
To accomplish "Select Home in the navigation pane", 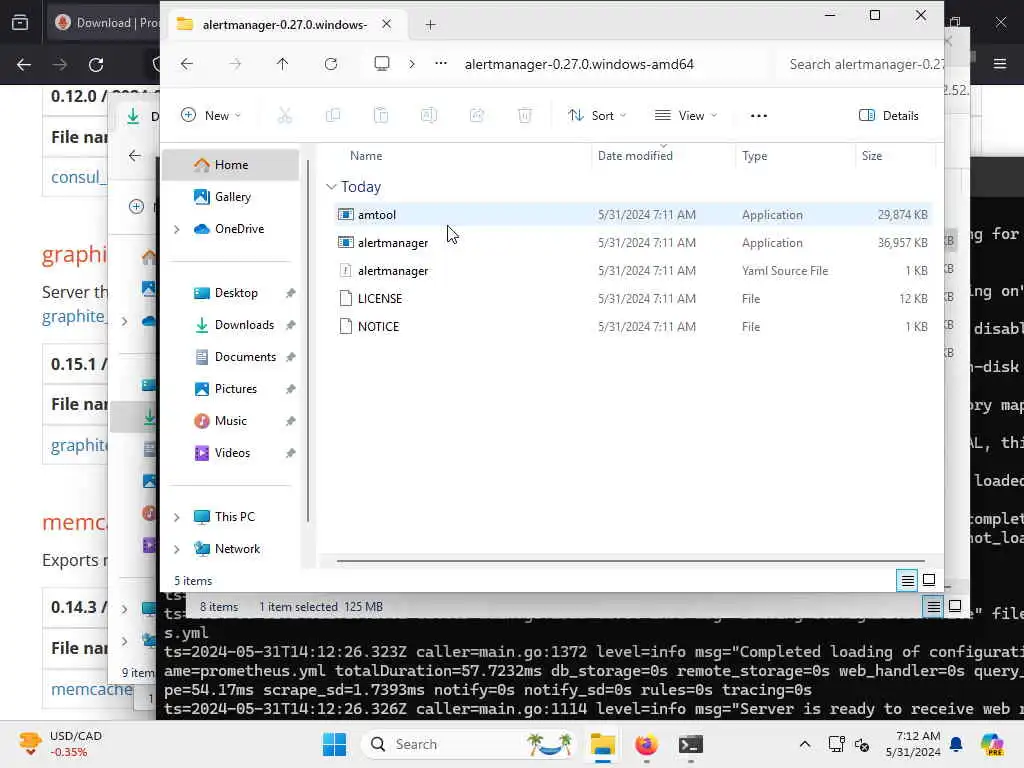I will pos(230,165).
